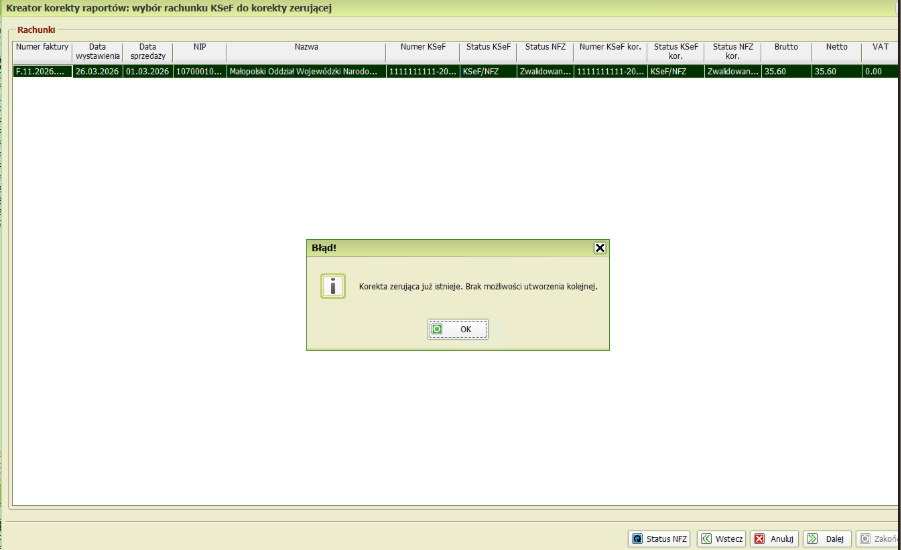
Task: Proceed with the Dalej button
Action: (x=826, y=539)
